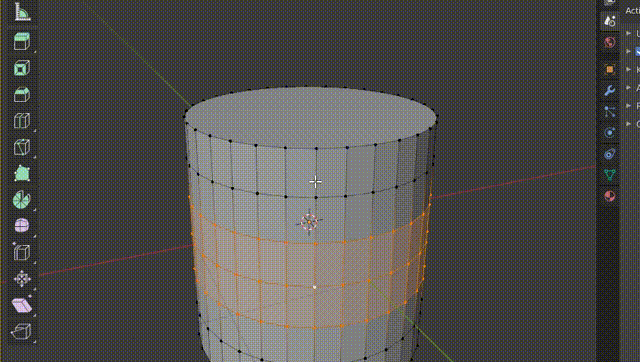Open the World properties tab
Viewport: 640px width, 362px height.
coord(609,42)
